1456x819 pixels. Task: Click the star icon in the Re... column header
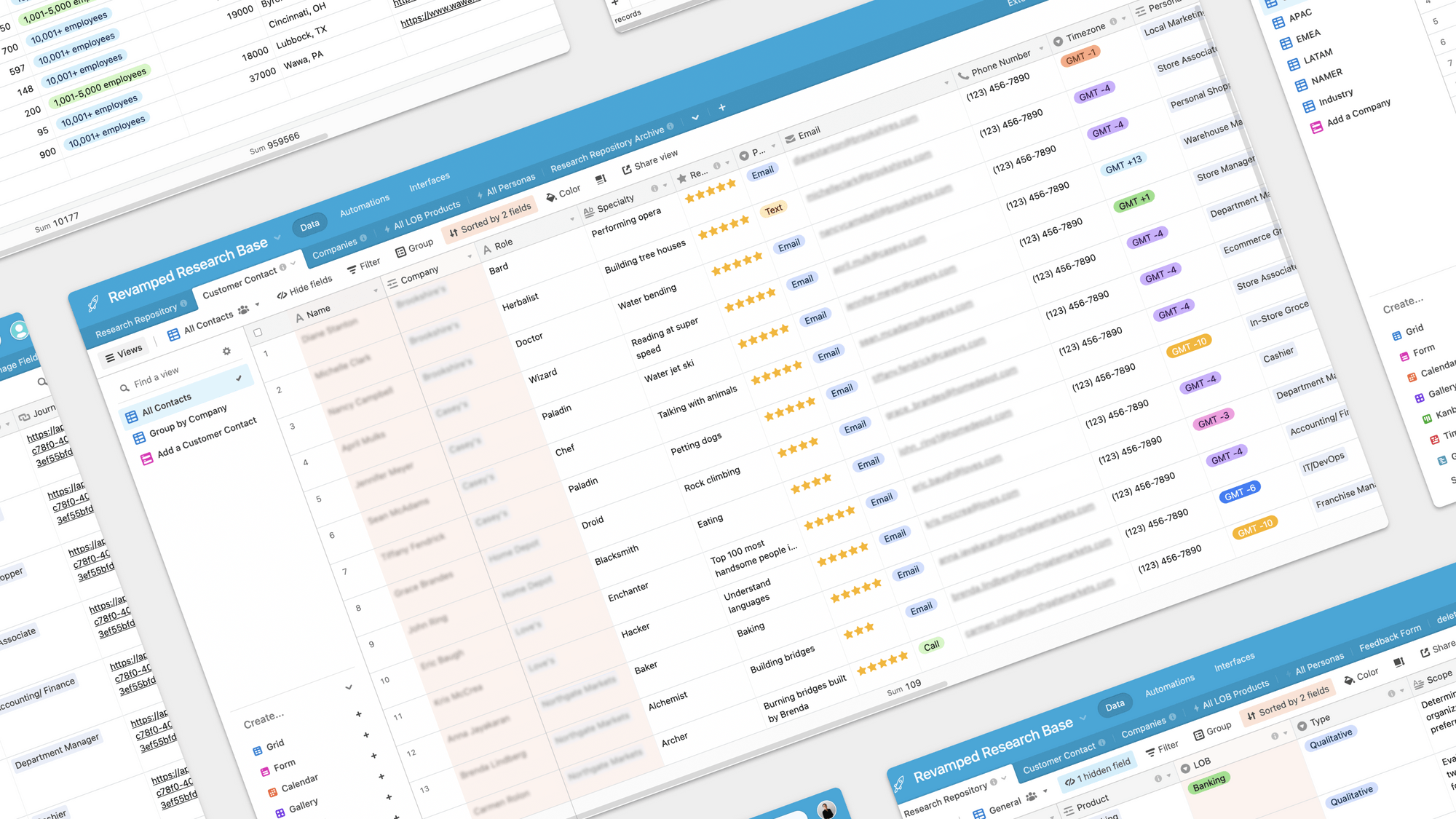(x=682, y=178)
